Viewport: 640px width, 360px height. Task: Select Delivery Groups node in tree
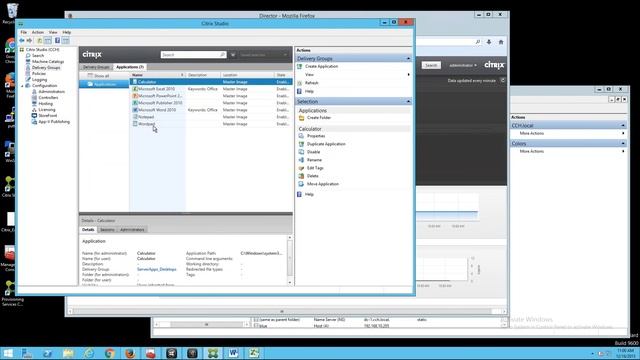tap(46, 68)
